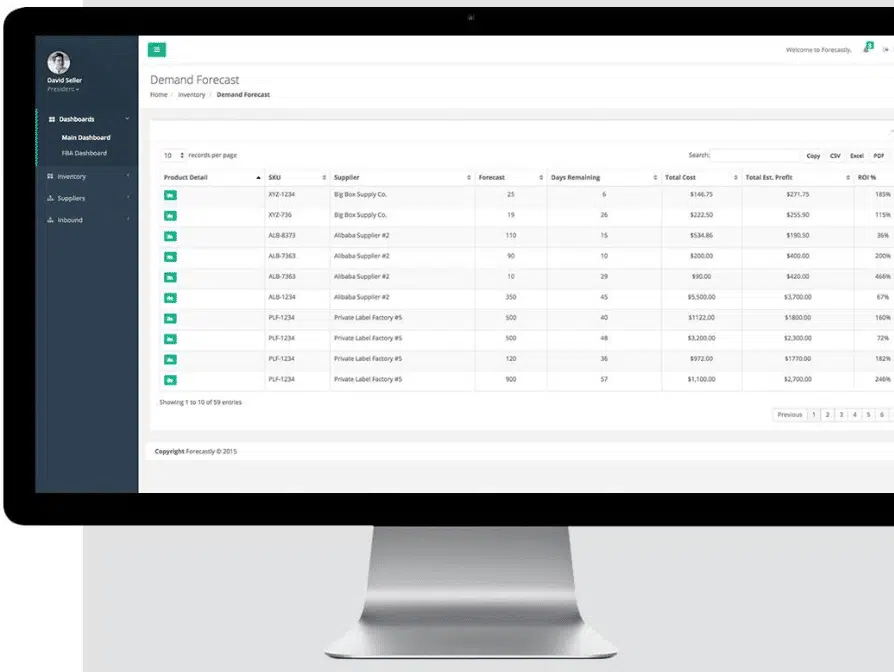Image resolution: width=894 pixels, height=672 pixels.
Task: Export table to Excel
Action: 856,156
